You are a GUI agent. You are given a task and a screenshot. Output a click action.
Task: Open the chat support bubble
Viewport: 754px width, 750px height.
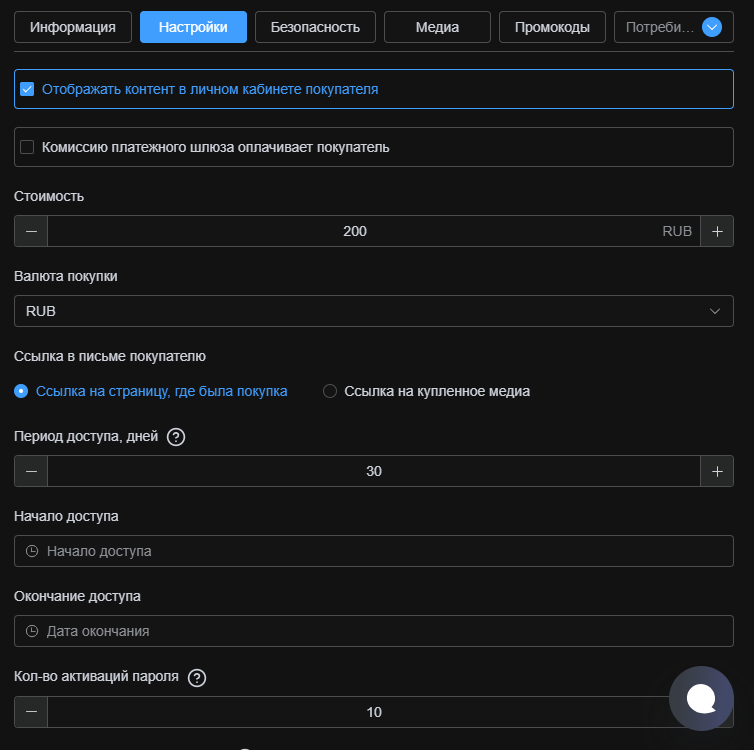(x=701, y=698)
